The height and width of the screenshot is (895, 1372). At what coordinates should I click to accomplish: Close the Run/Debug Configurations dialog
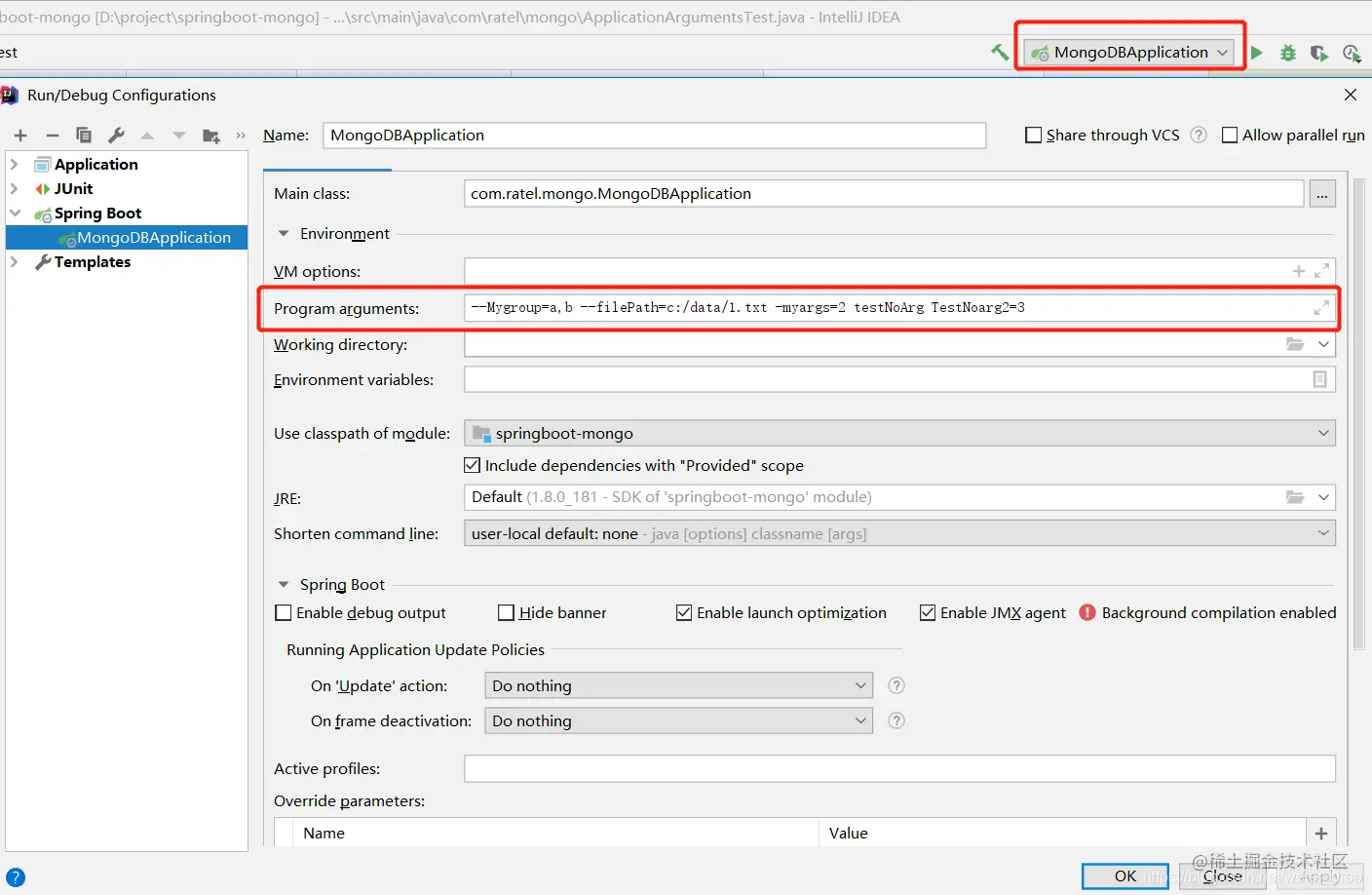tap(1350, 95)
